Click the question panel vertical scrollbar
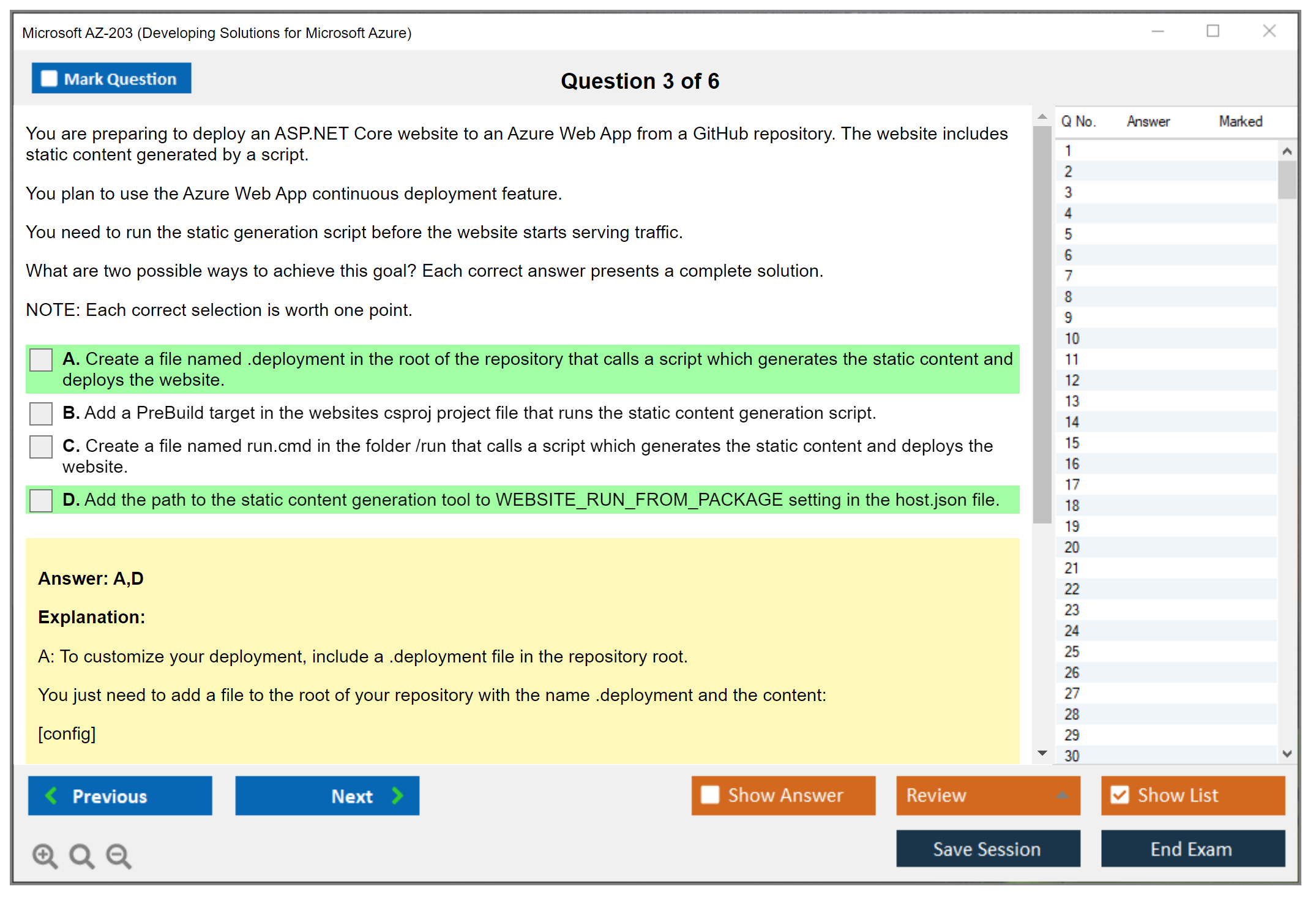1316x900 pixels. 1042,324
